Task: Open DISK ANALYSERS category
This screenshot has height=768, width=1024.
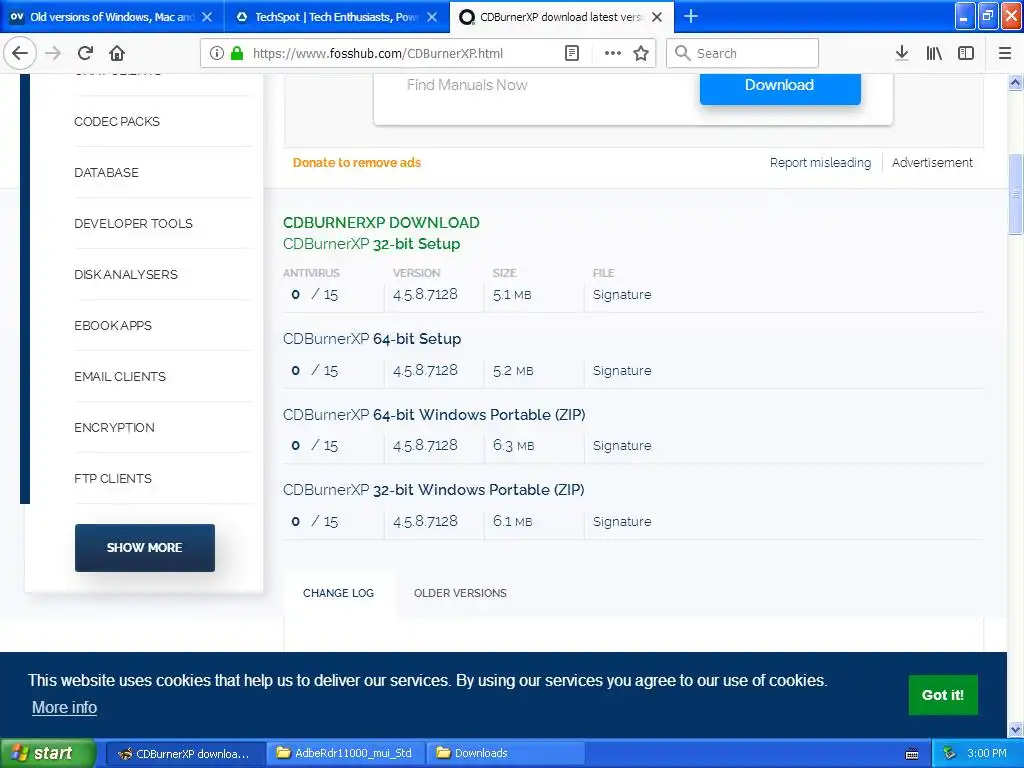Action: 125,274
